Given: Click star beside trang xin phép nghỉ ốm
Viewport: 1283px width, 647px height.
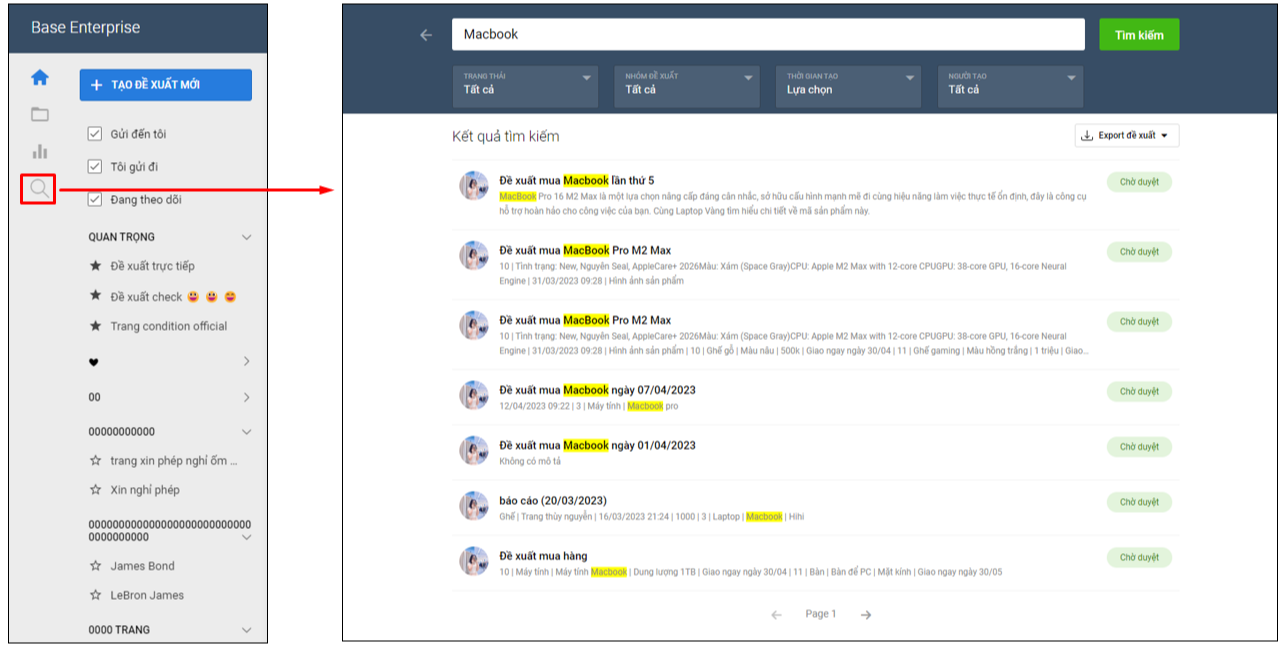Looking at the screenshot, I should click(96, 461).
